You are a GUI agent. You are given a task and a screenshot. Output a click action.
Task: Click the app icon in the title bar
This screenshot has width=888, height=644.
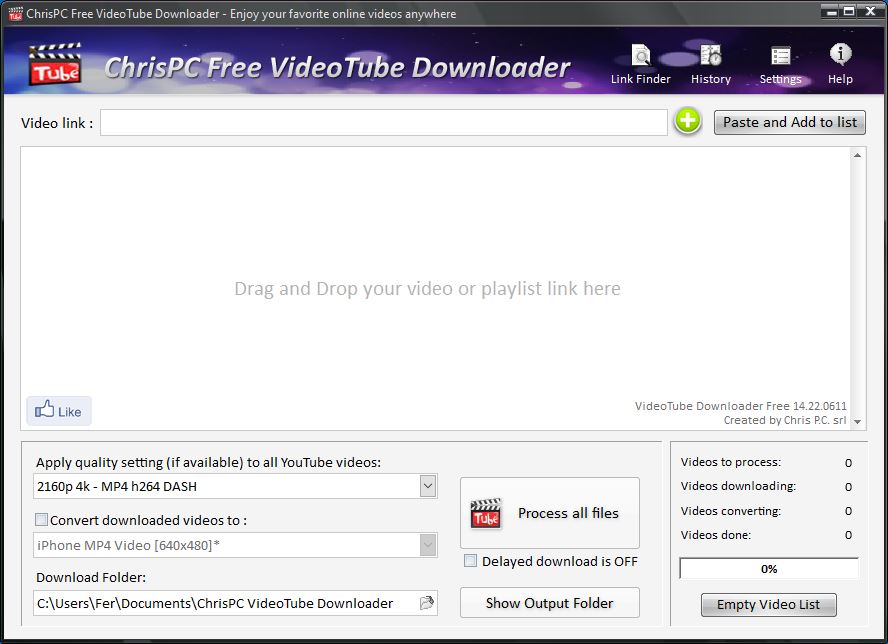(x=15, y=13)
